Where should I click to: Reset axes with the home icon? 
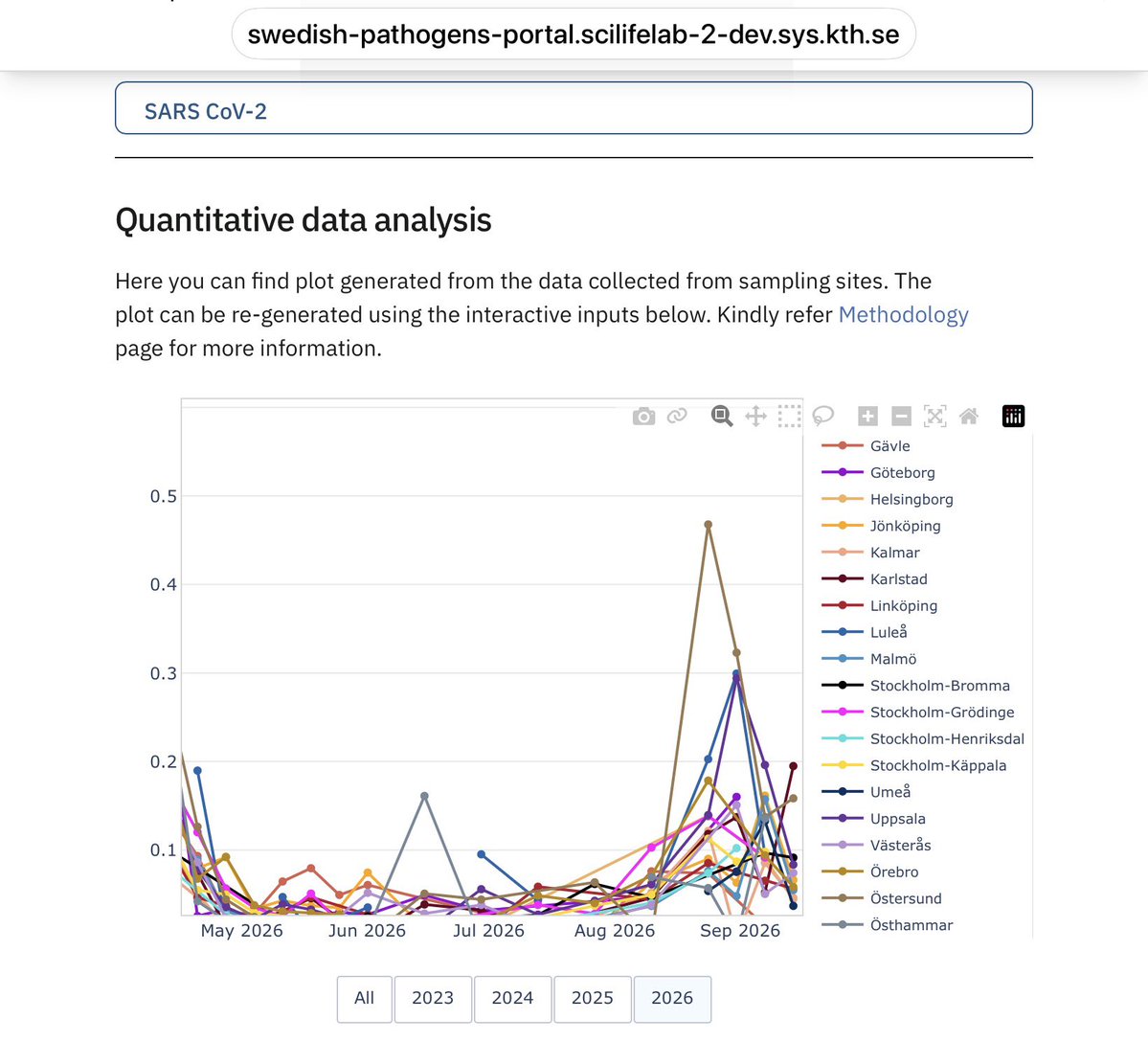(969, 416)
